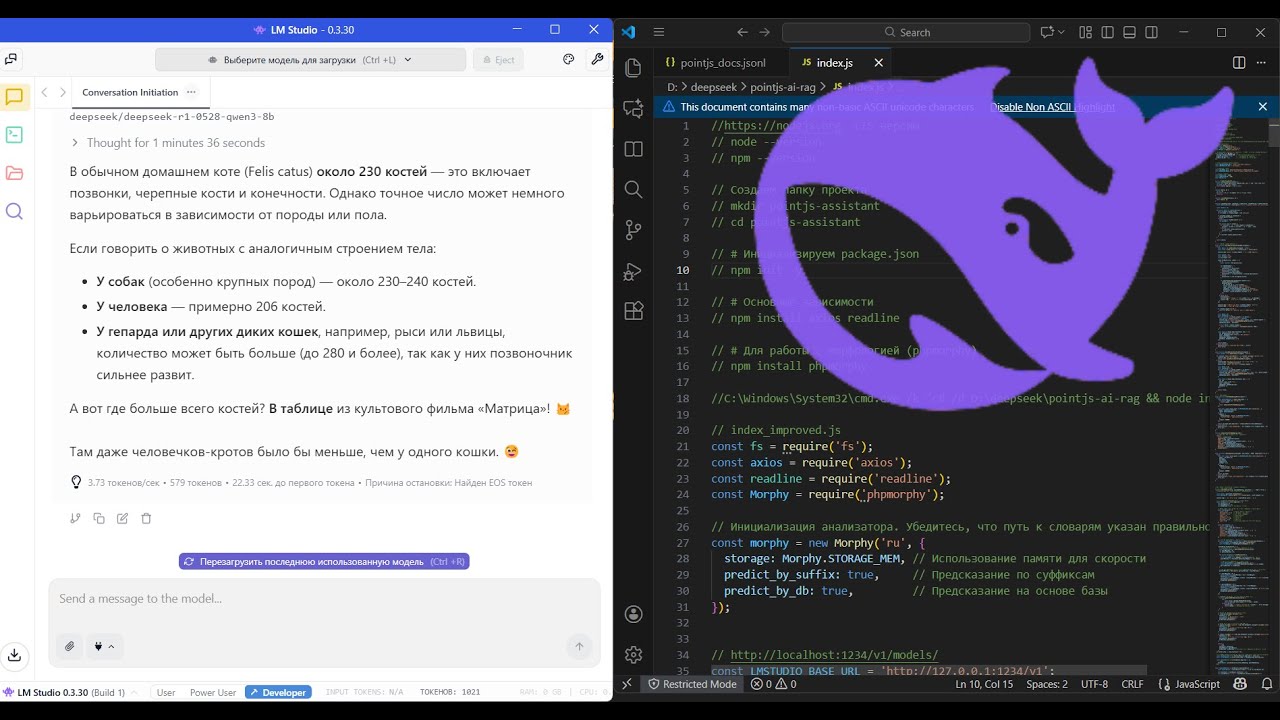
Task: Click the lightbulb stats icon below the response
Action: pyautogui.click(x=75, y=482)
